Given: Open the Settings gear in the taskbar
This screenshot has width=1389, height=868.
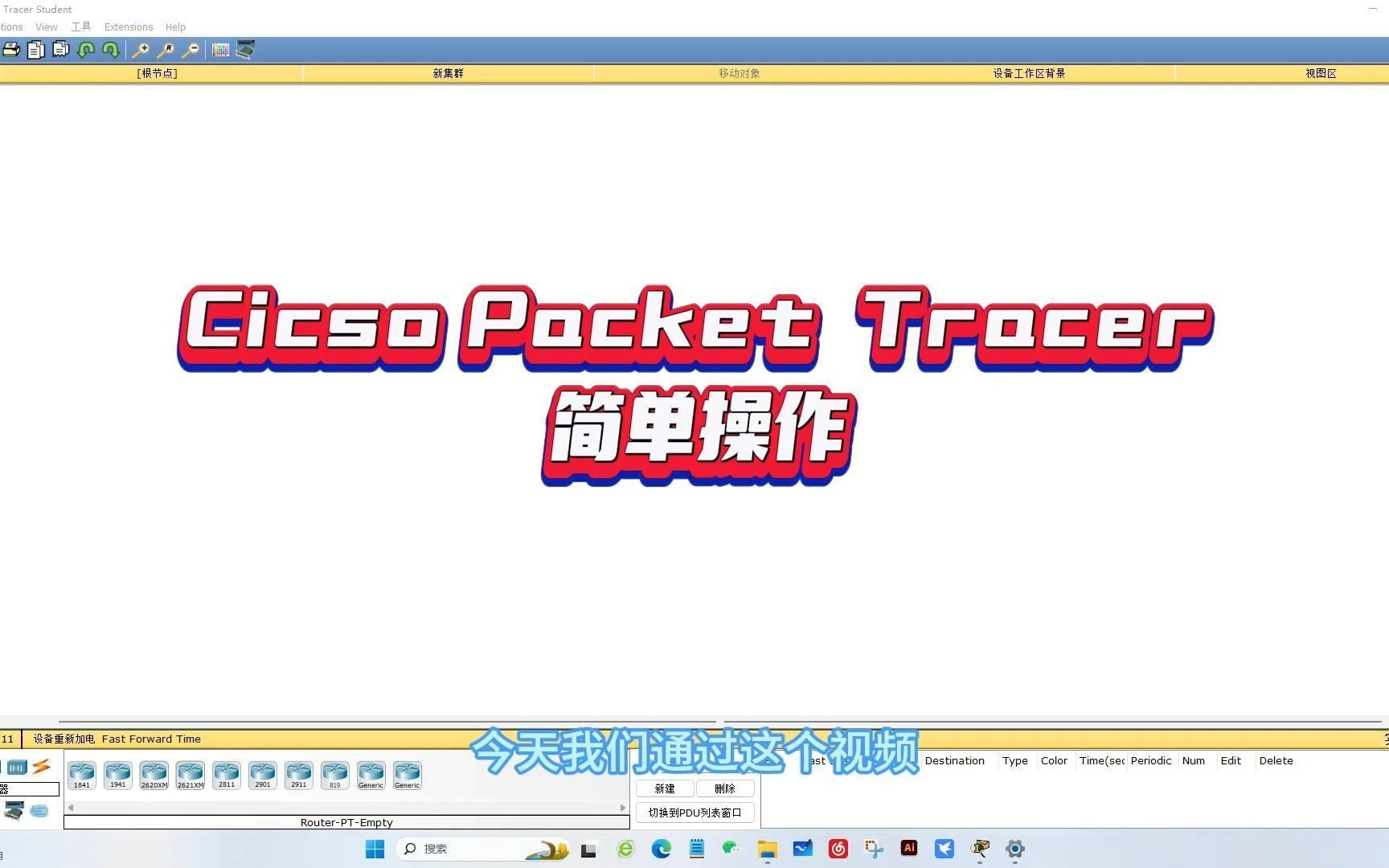Looking at the screenshot, I should [x=1015, y=849].
